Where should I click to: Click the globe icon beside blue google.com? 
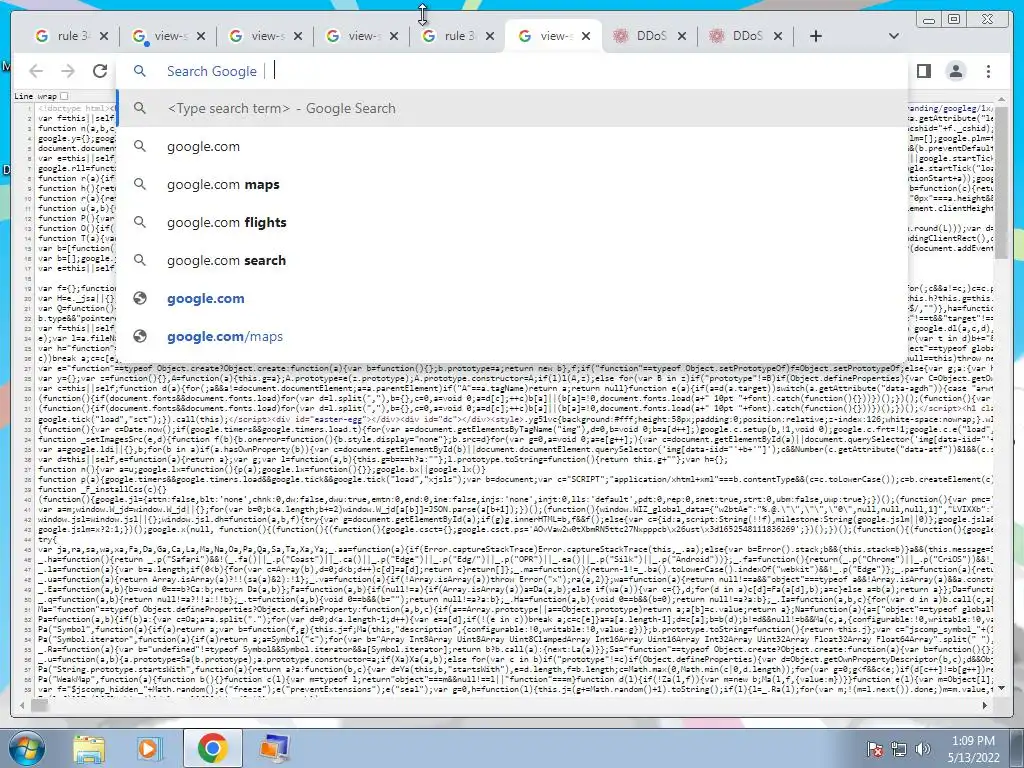click(x=140, y=298)
